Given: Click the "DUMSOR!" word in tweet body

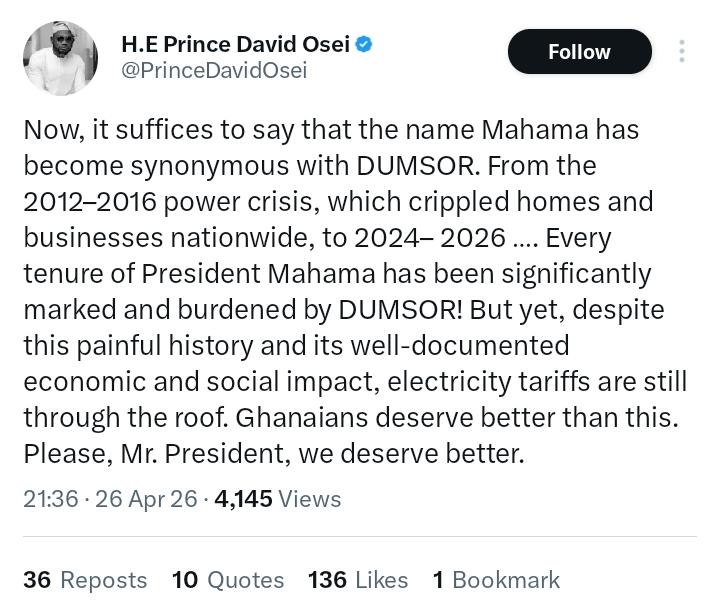Looking at the screenshot, I should click(400, 310).
